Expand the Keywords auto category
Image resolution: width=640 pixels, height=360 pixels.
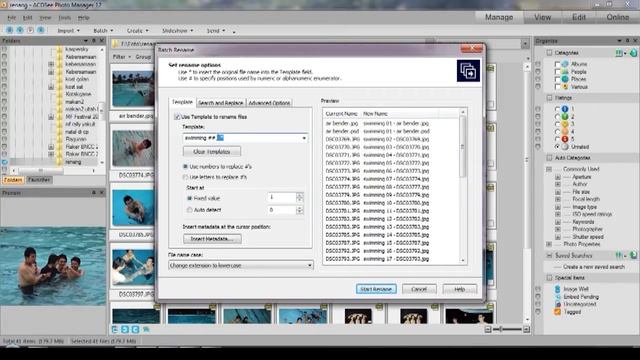pyautogui.click(x=558, y=222)
